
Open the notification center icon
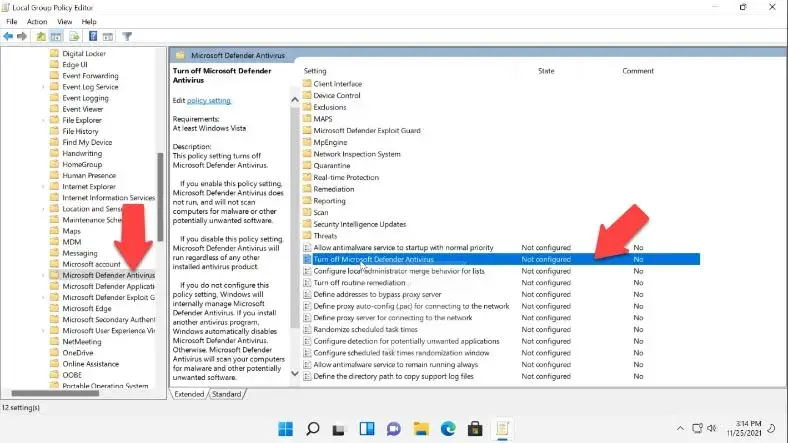pos(771,428)
